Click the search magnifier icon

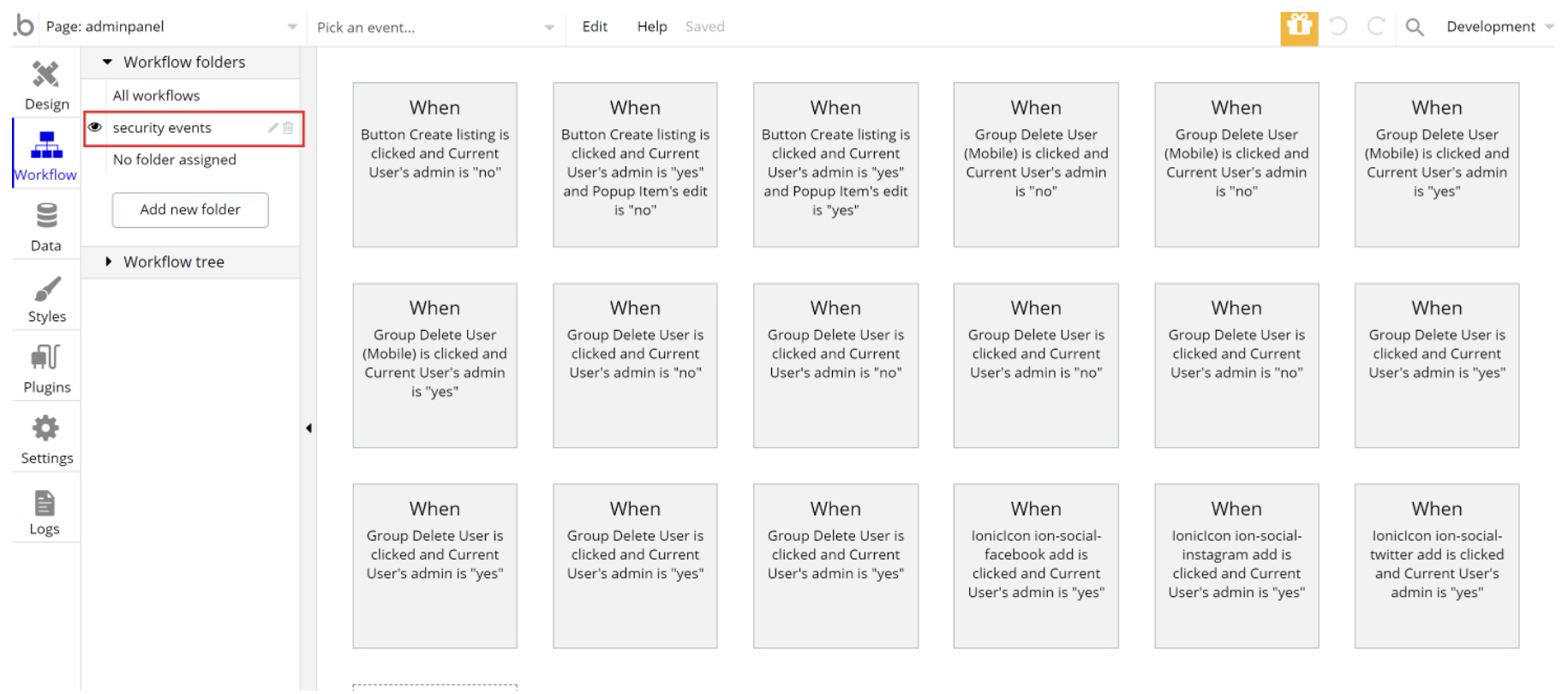[x=1415, y=27]
